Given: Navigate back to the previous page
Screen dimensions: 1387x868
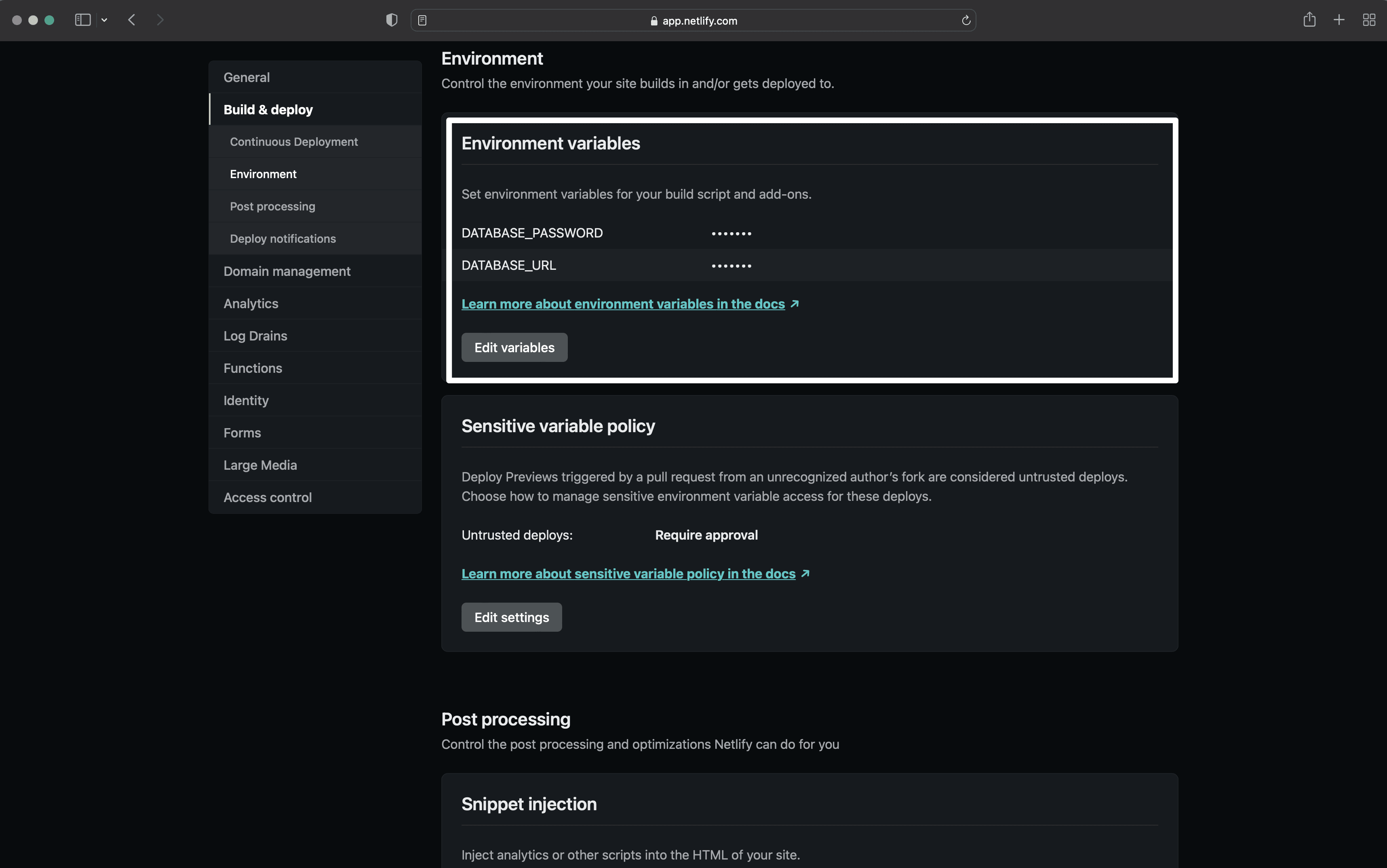Looking at the screenshot, I should [x=131, y=19].
